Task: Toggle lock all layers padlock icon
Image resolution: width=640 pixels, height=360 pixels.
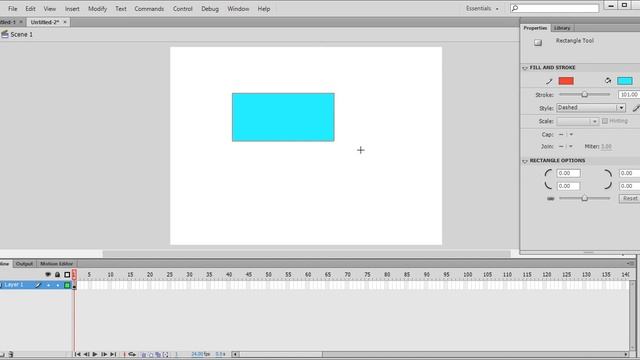Action: pyautogui.click(x=58, y=274)
